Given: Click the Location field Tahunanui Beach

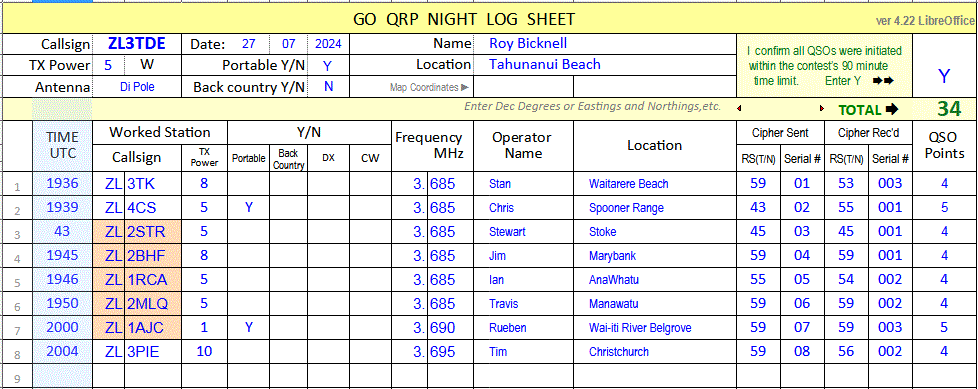Looking at the screenshot, I should 604,64.
